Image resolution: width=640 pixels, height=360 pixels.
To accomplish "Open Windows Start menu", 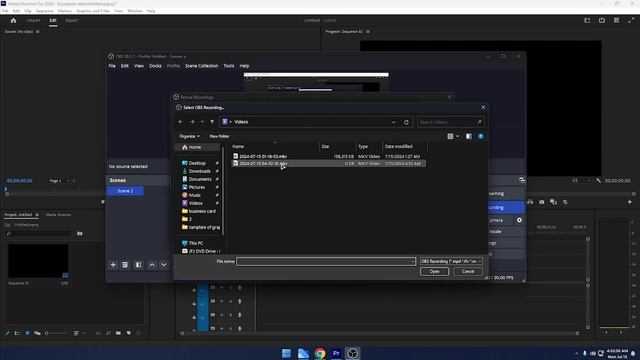I will click(287, 353).
